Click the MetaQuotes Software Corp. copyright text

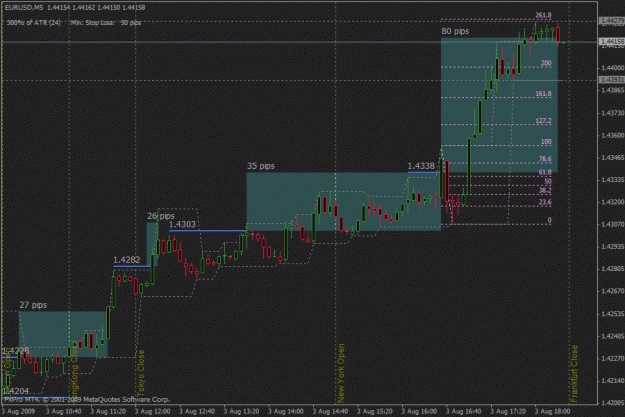click(87, 399)
